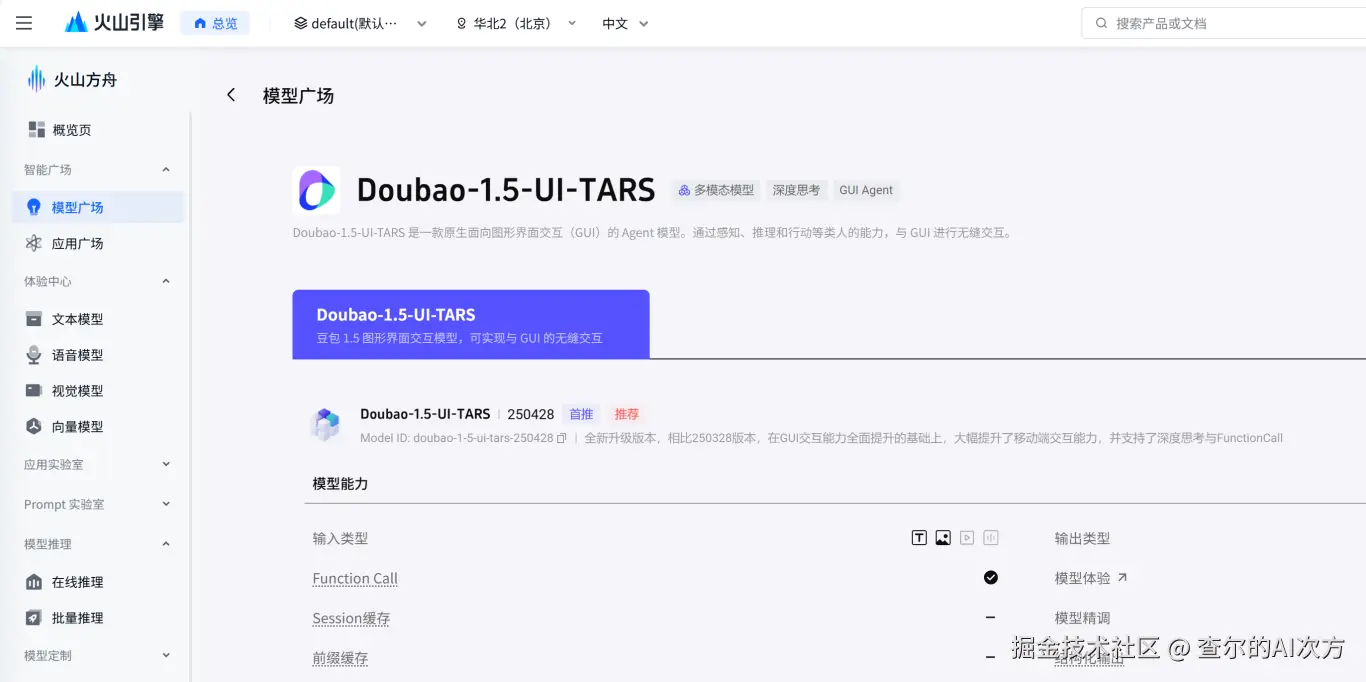Click the 前缀缓存 label
Image resolution: width=1366 pixels, height=682 pixels.
click(340, 658)
